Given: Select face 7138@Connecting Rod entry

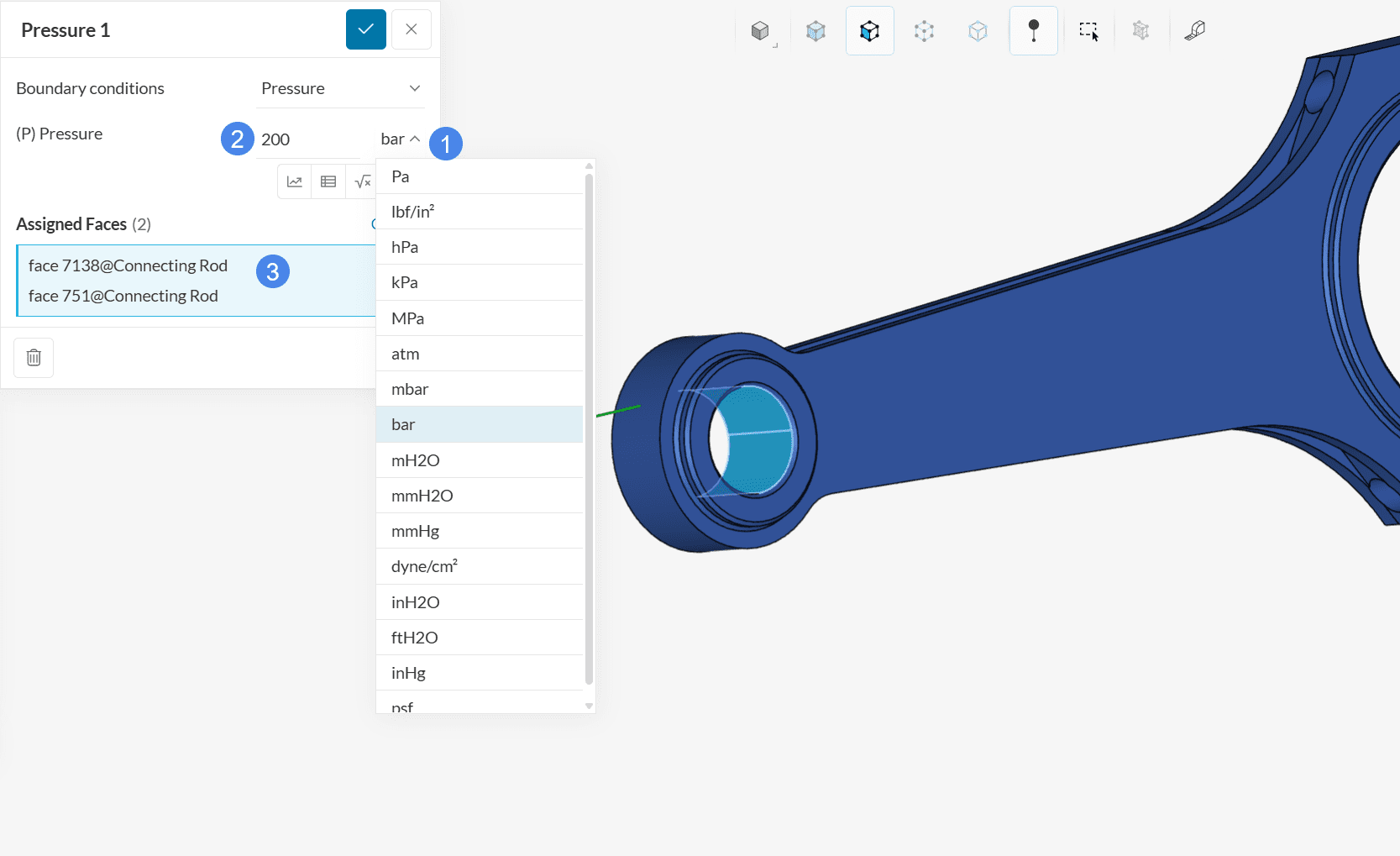Looking at the screenshot, I should click(x=128, y=265).
